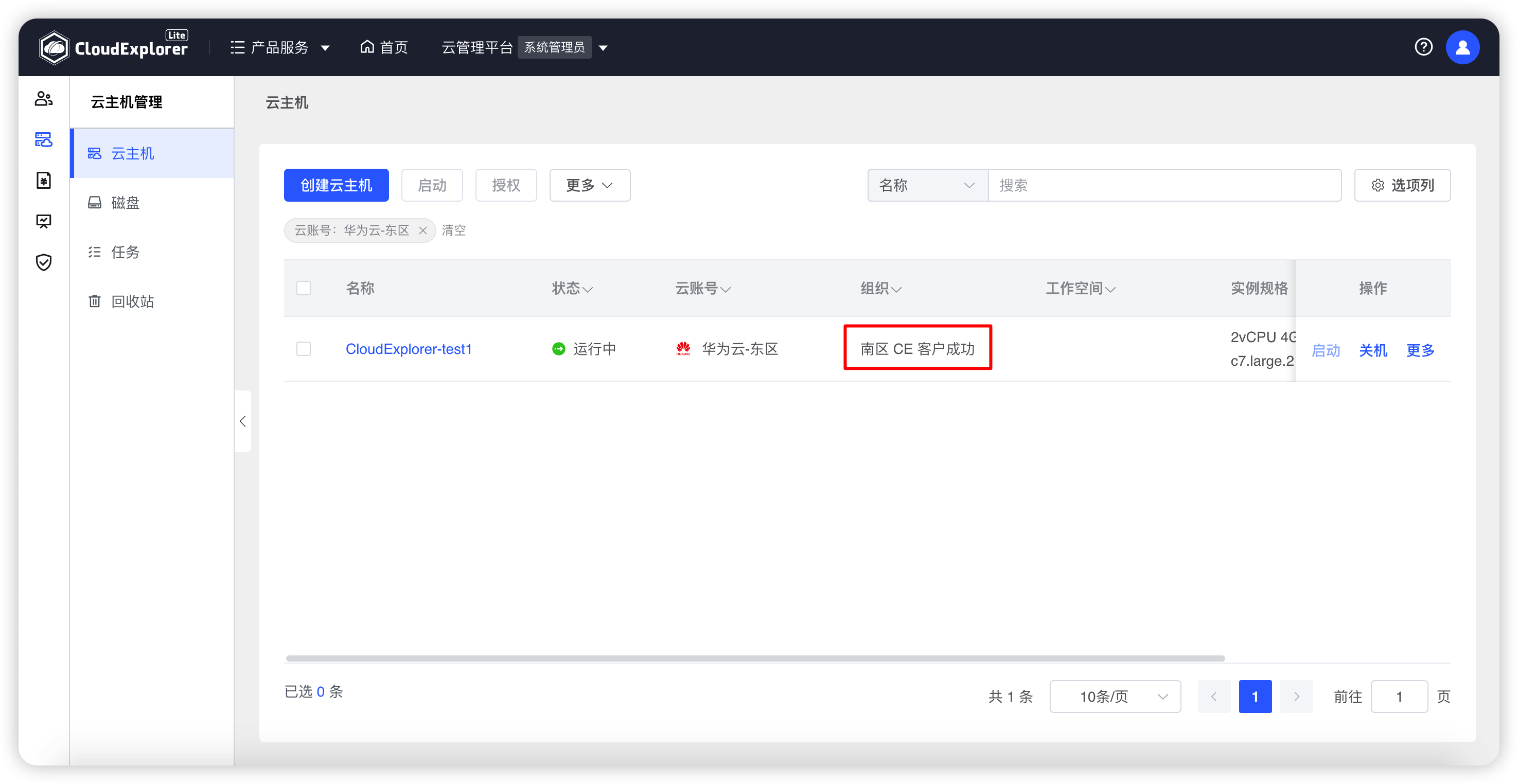
Task: Click the 云管理平台 label in top bar
Action: click(476, 47)
